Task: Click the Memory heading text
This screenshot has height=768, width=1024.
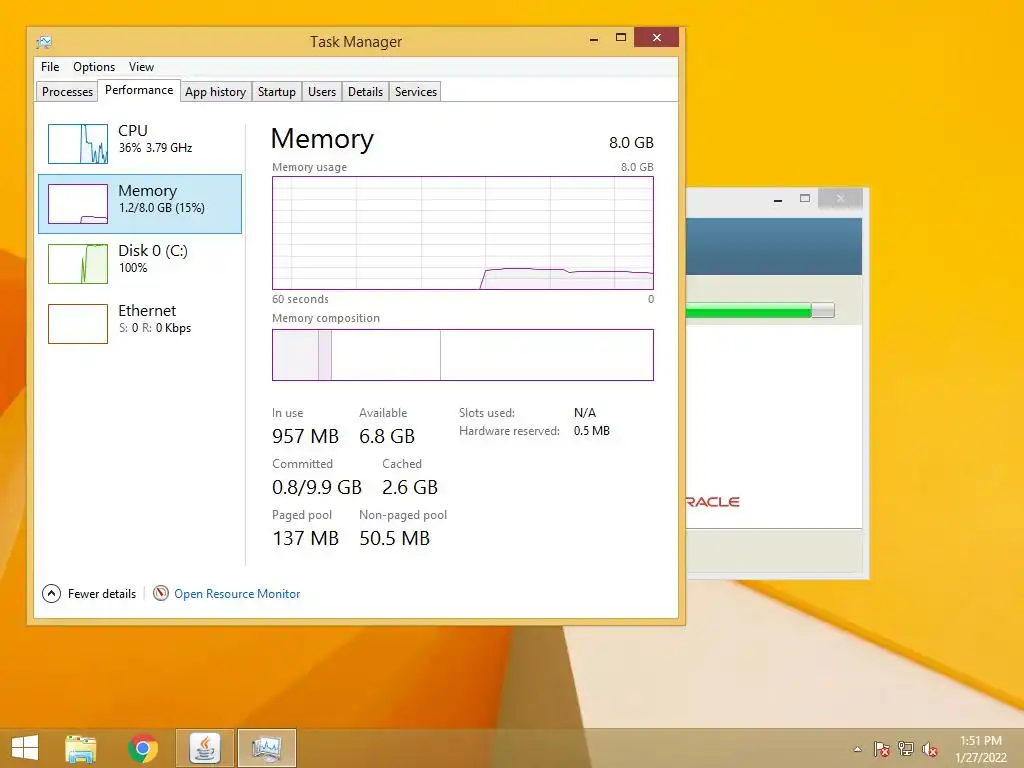Action: [x=322, y=138]
